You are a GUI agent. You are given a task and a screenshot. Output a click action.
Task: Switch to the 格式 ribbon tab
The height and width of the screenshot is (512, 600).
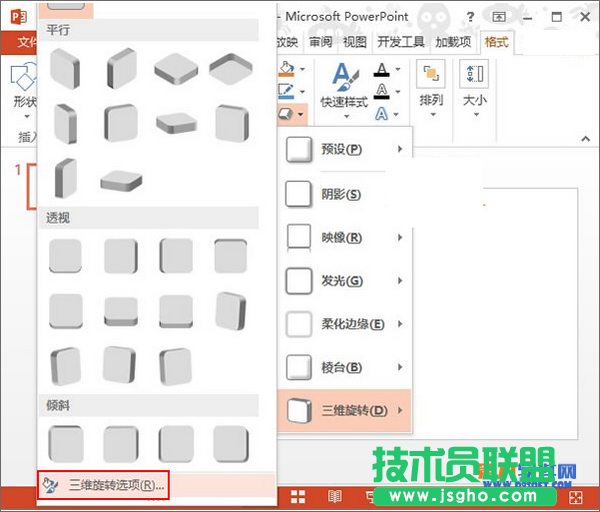(x=496, y=42)
